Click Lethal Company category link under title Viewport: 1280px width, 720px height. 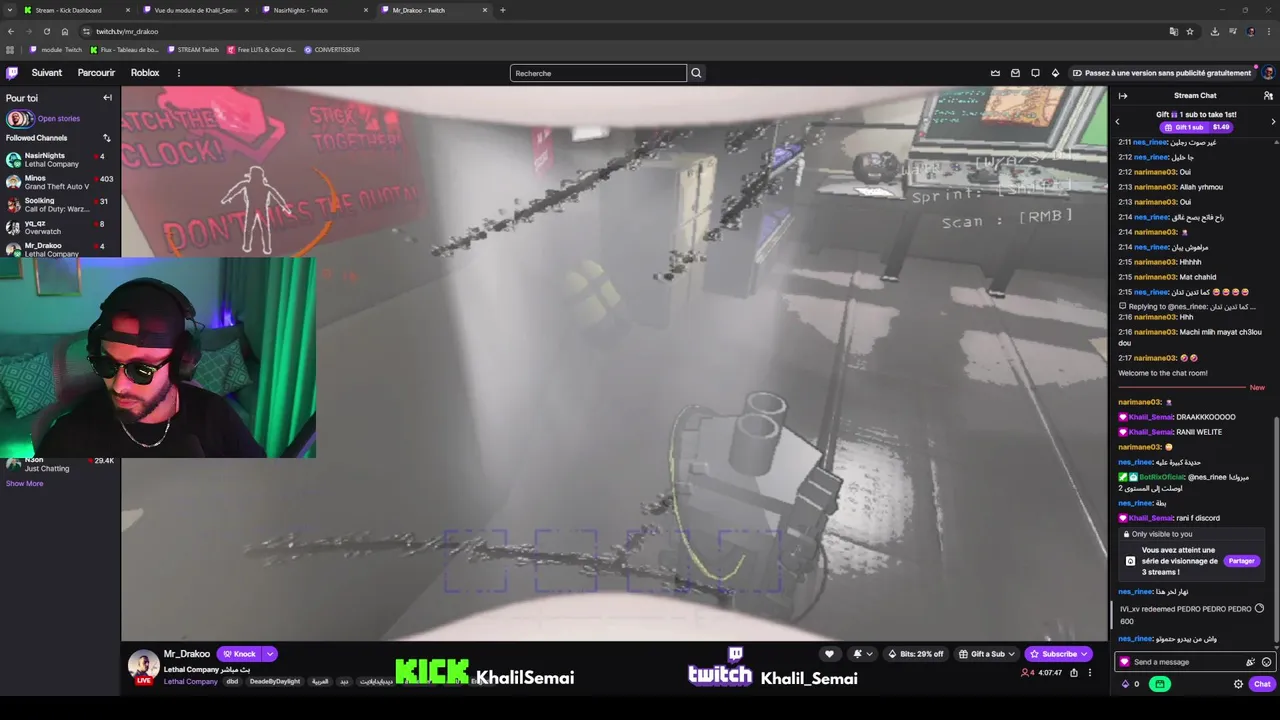tap(190, 682)
